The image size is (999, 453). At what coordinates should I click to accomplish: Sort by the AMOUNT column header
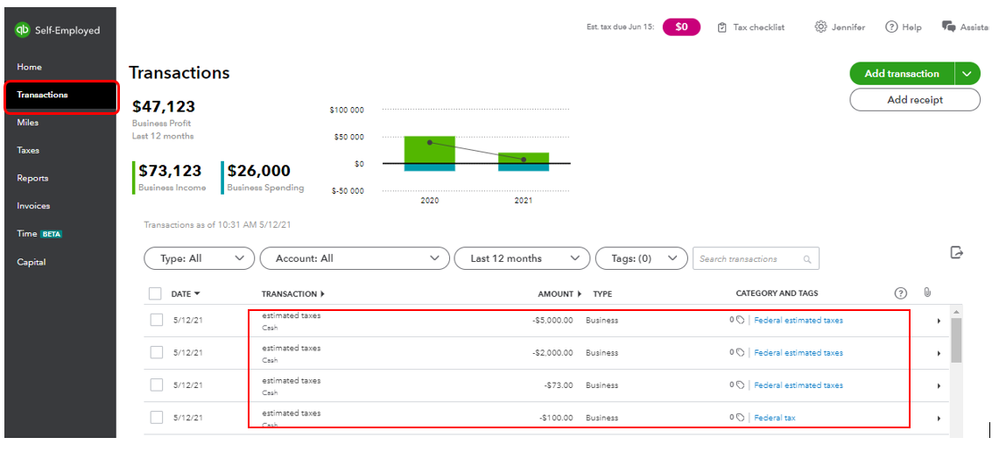(560, 294)
